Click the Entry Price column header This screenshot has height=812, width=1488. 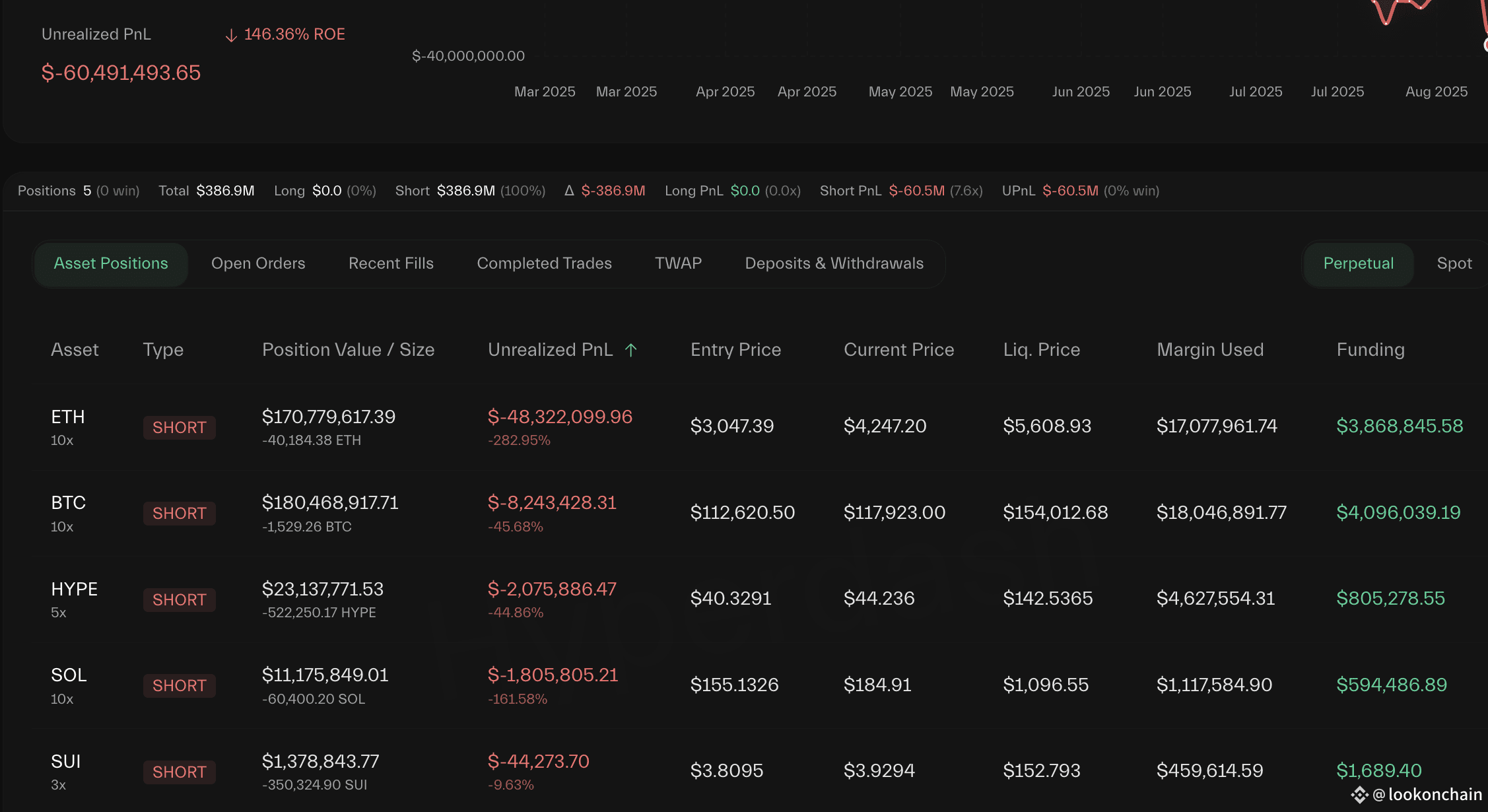coord(735,350)
